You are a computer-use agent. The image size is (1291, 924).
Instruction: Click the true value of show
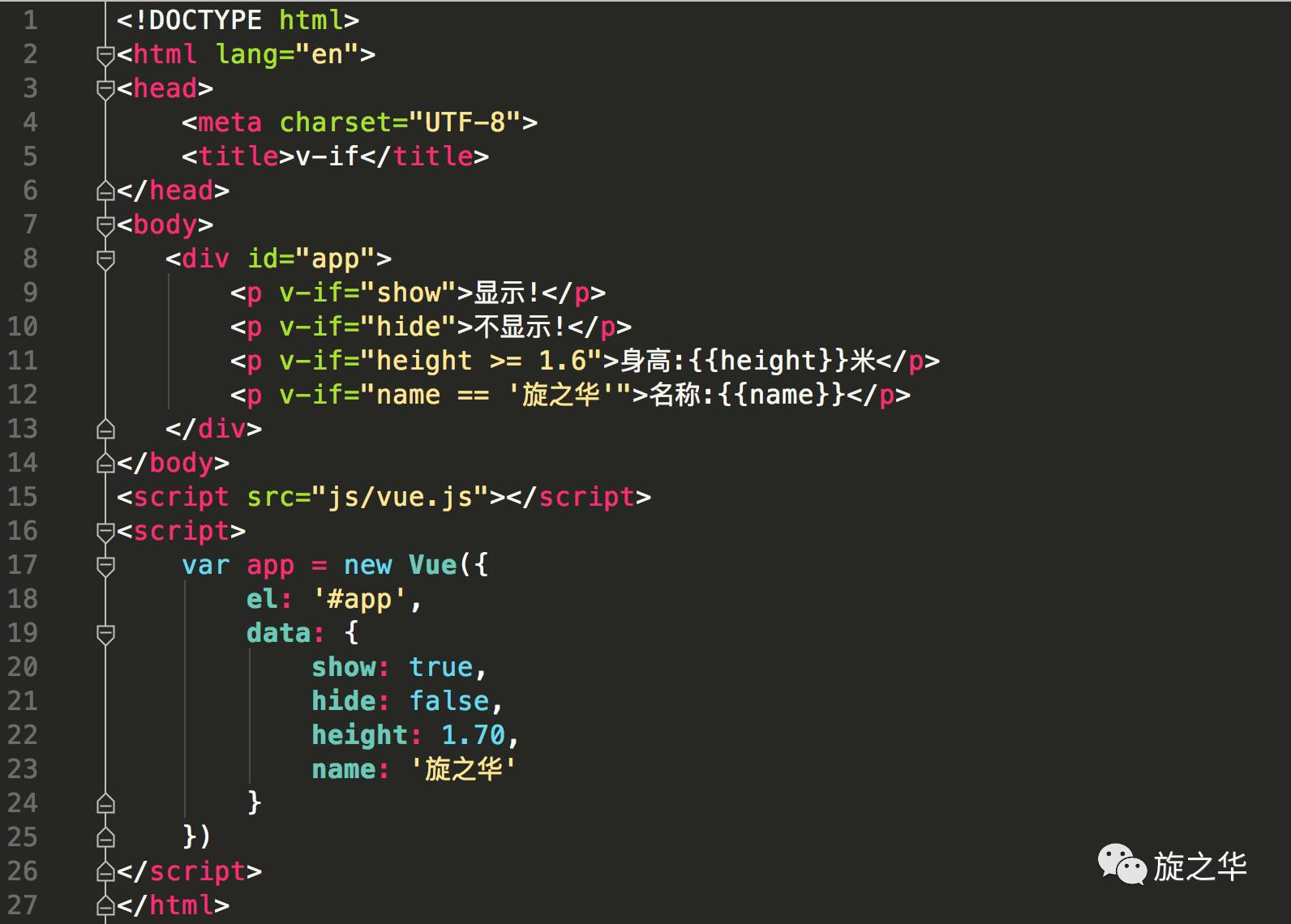pos(441,667)
